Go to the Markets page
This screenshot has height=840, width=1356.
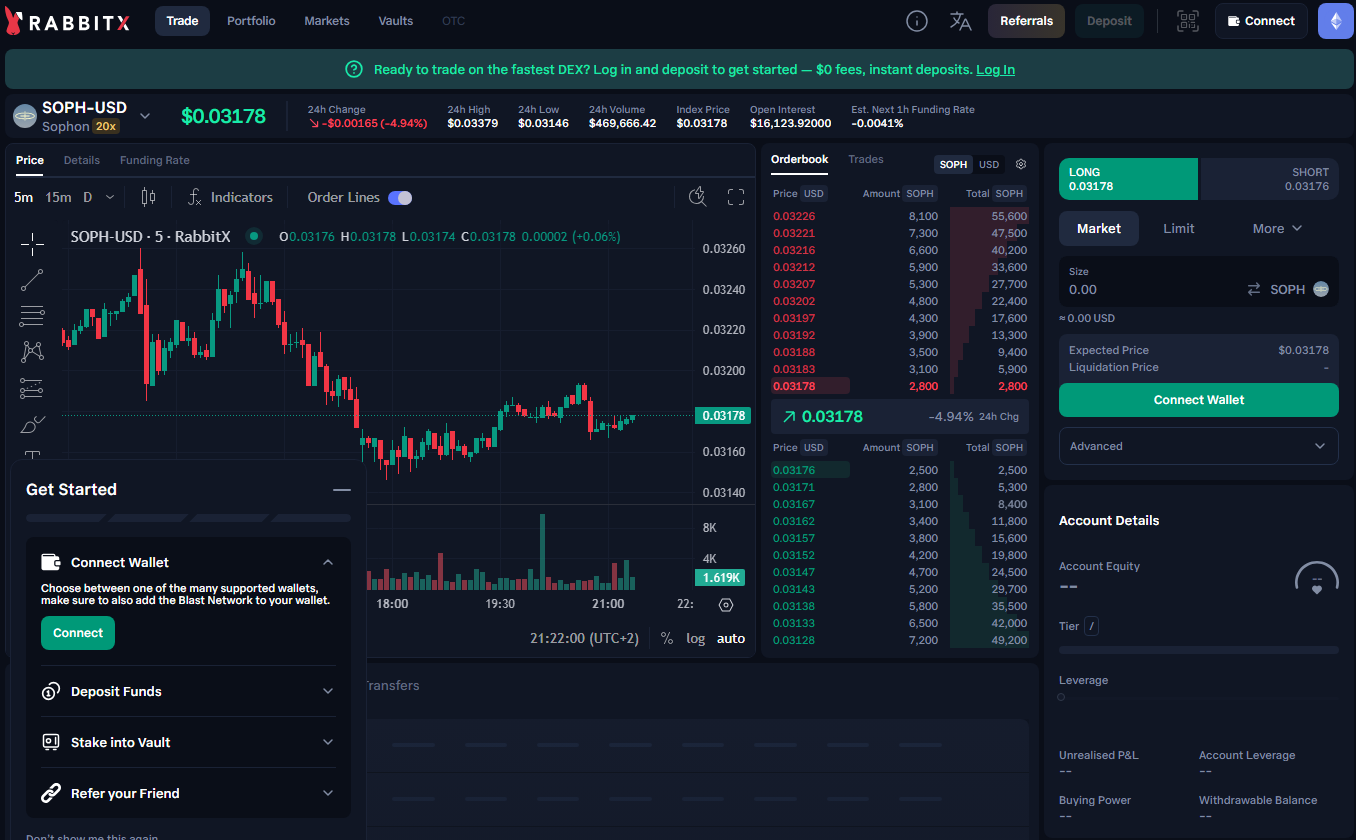[327, 21]
